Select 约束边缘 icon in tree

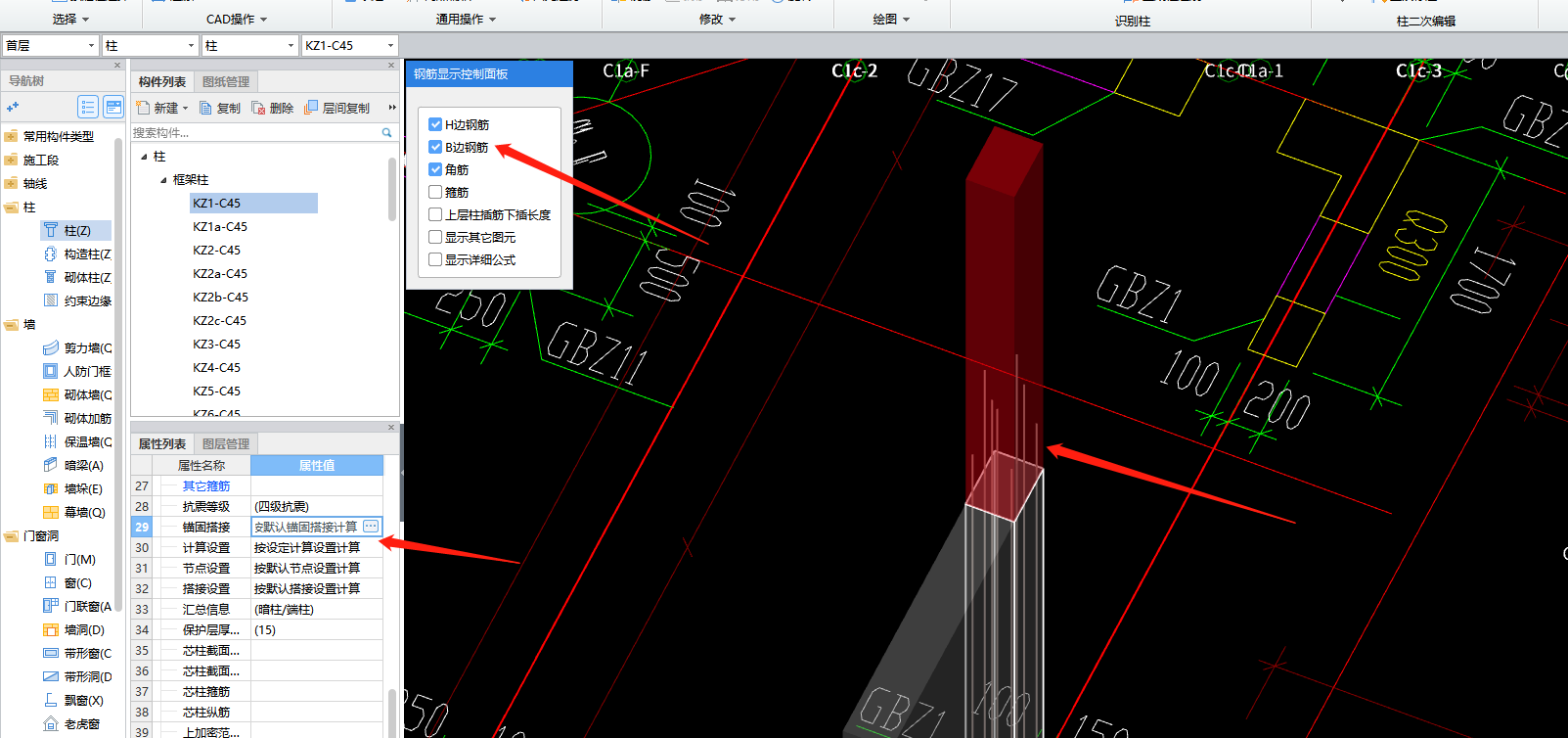(51, 300)
